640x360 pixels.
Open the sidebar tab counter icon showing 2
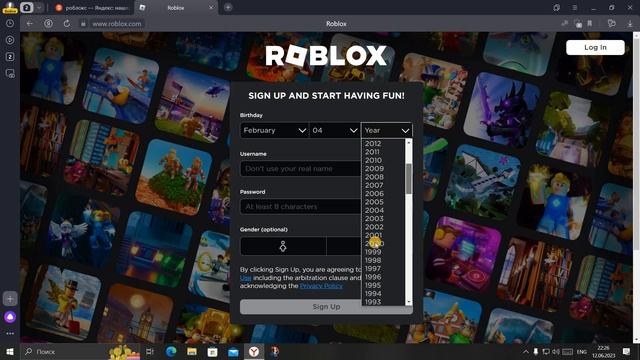[x=10, y=57]
